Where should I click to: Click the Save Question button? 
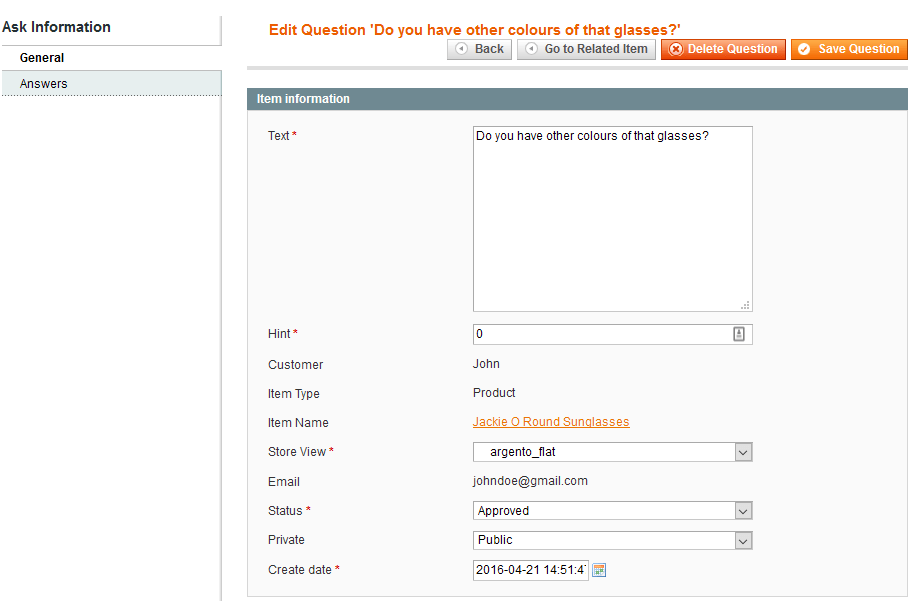click(x=849, y=49)
